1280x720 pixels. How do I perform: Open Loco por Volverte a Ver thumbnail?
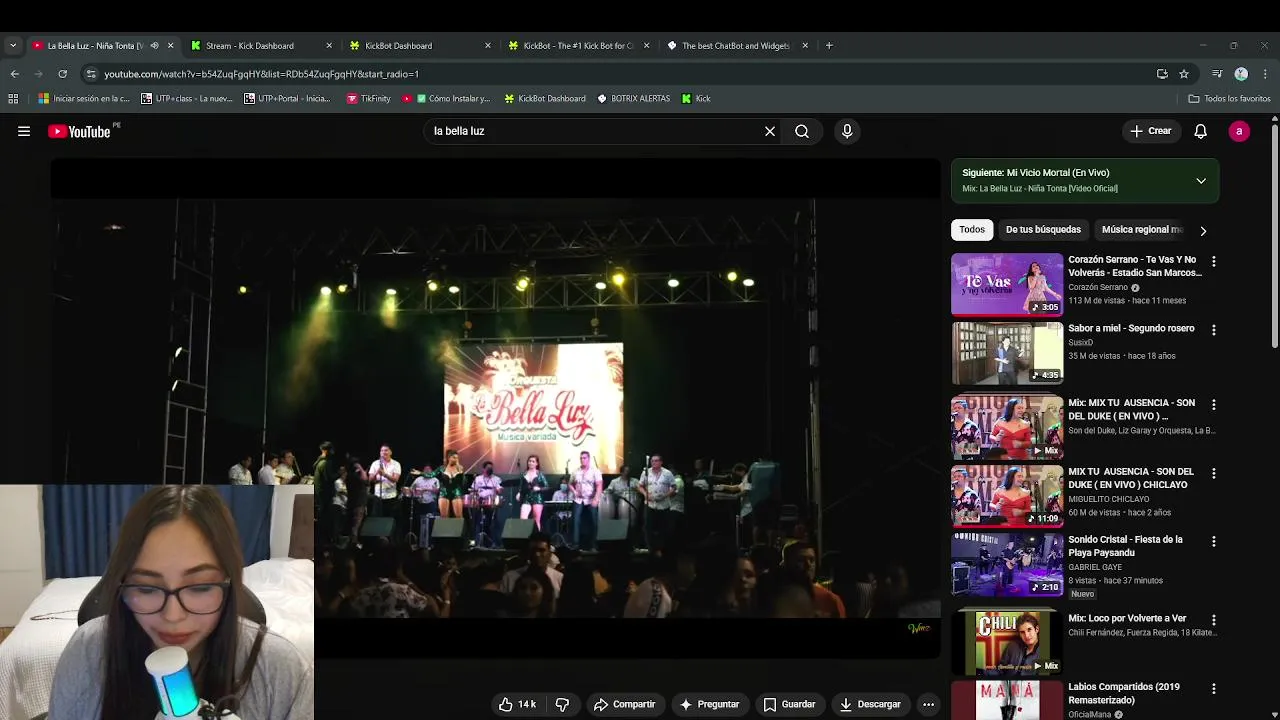[1007, 643]
